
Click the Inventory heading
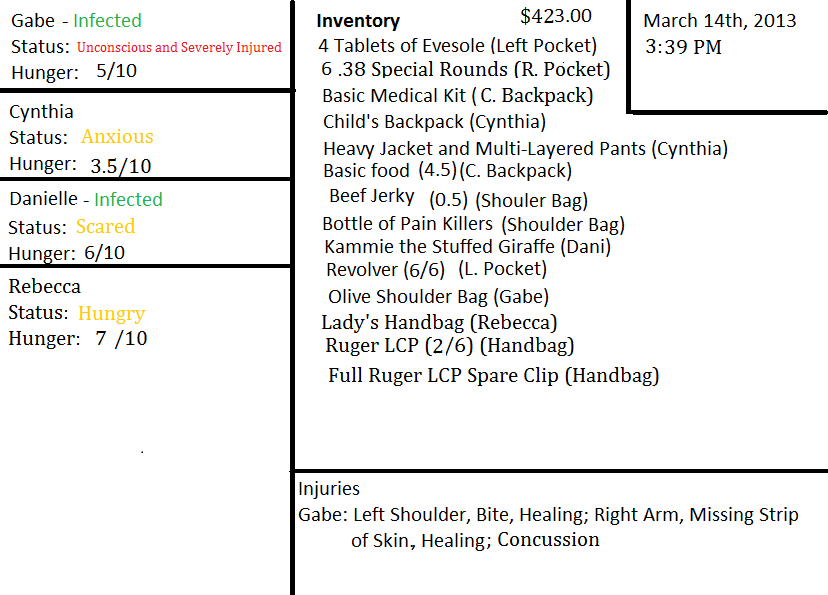pos(358,21)
